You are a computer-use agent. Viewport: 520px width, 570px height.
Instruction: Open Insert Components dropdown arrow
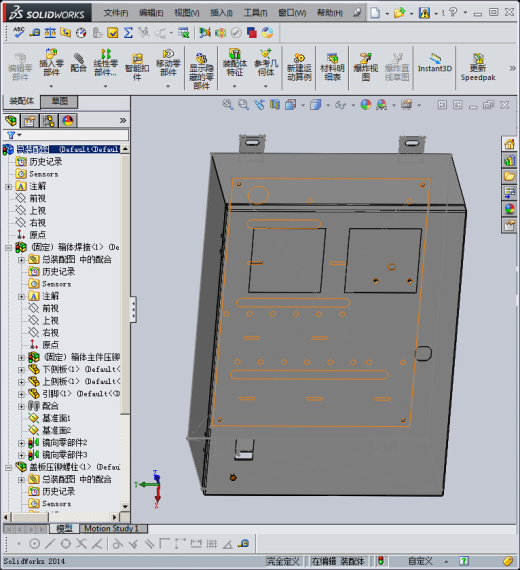point(51,87)
